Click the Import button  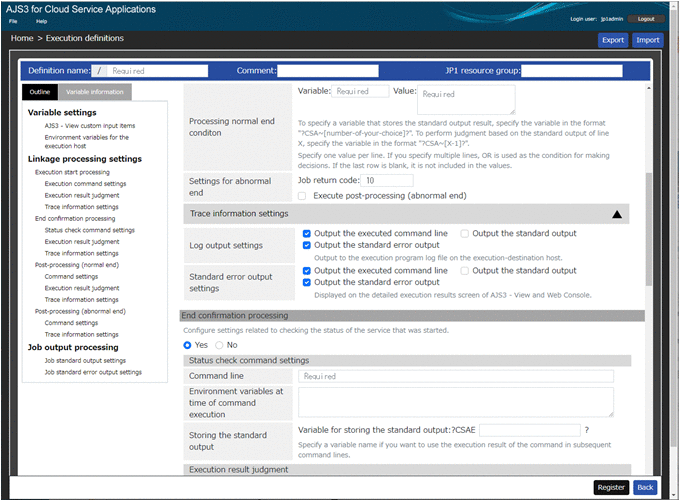coord(647,40)
